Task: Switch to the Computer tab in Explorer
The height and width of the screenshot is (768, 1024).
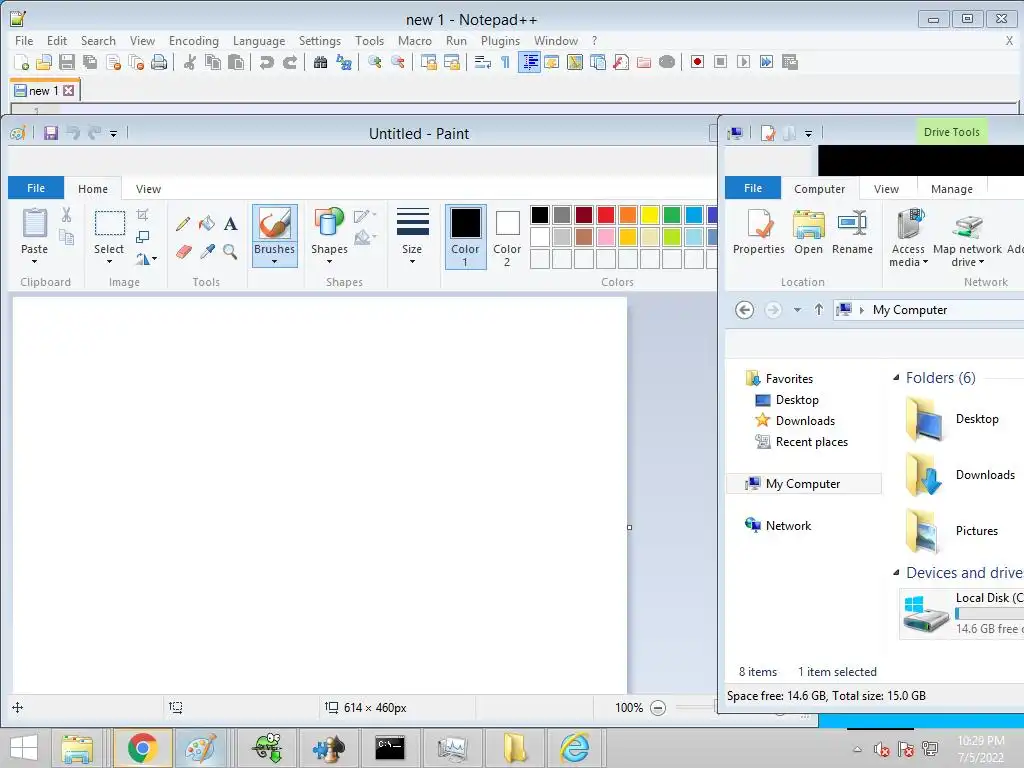Action: [819, 189]
